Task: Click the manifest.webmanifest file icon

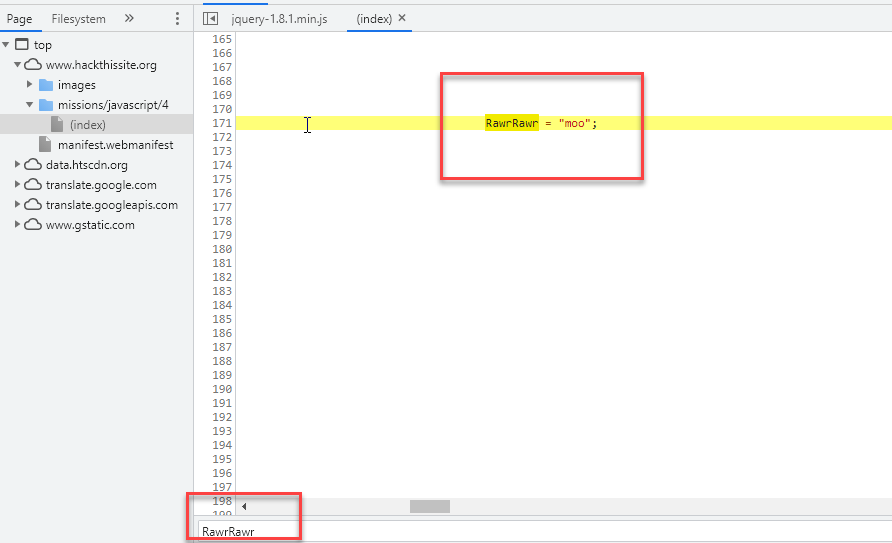Action: point(45,144)
